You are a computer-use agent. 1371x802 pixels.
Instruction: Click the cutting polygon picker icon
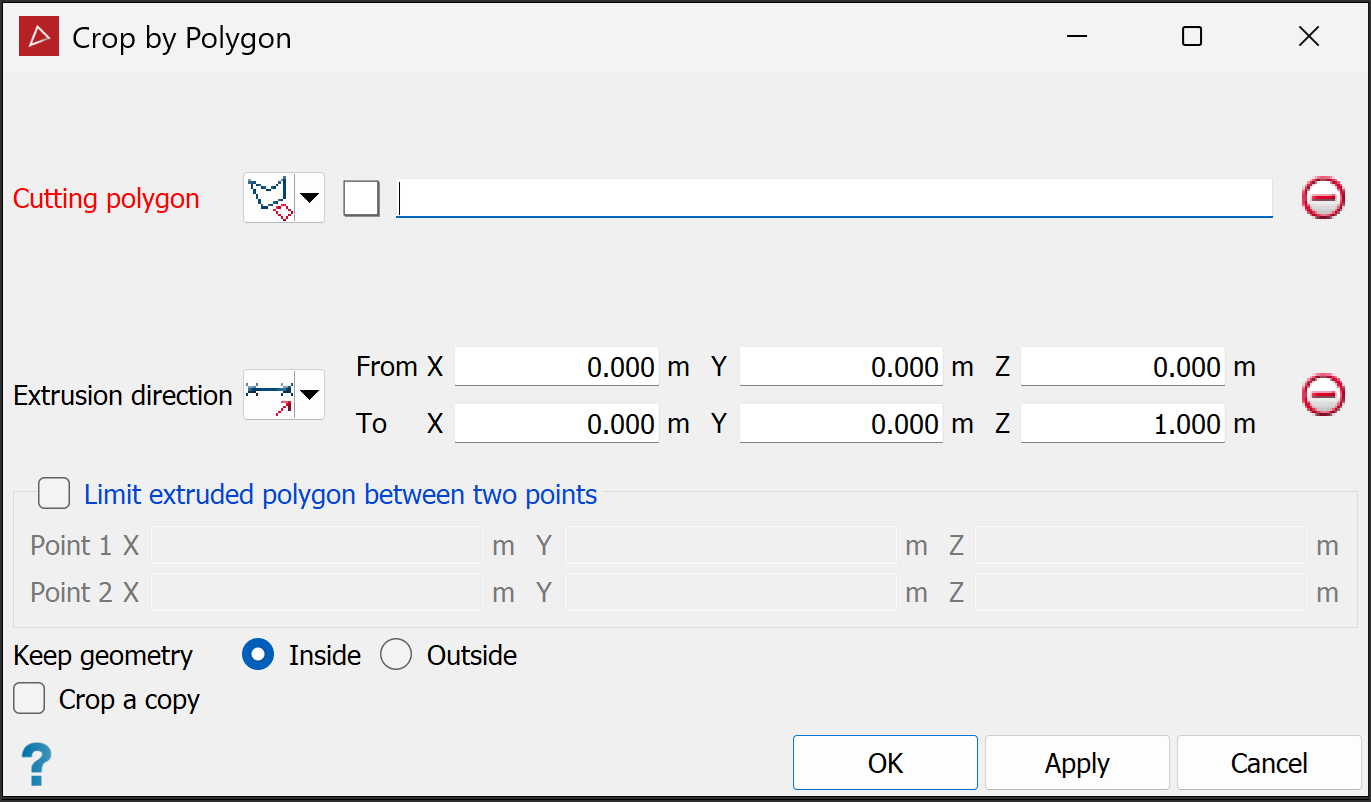269,198
